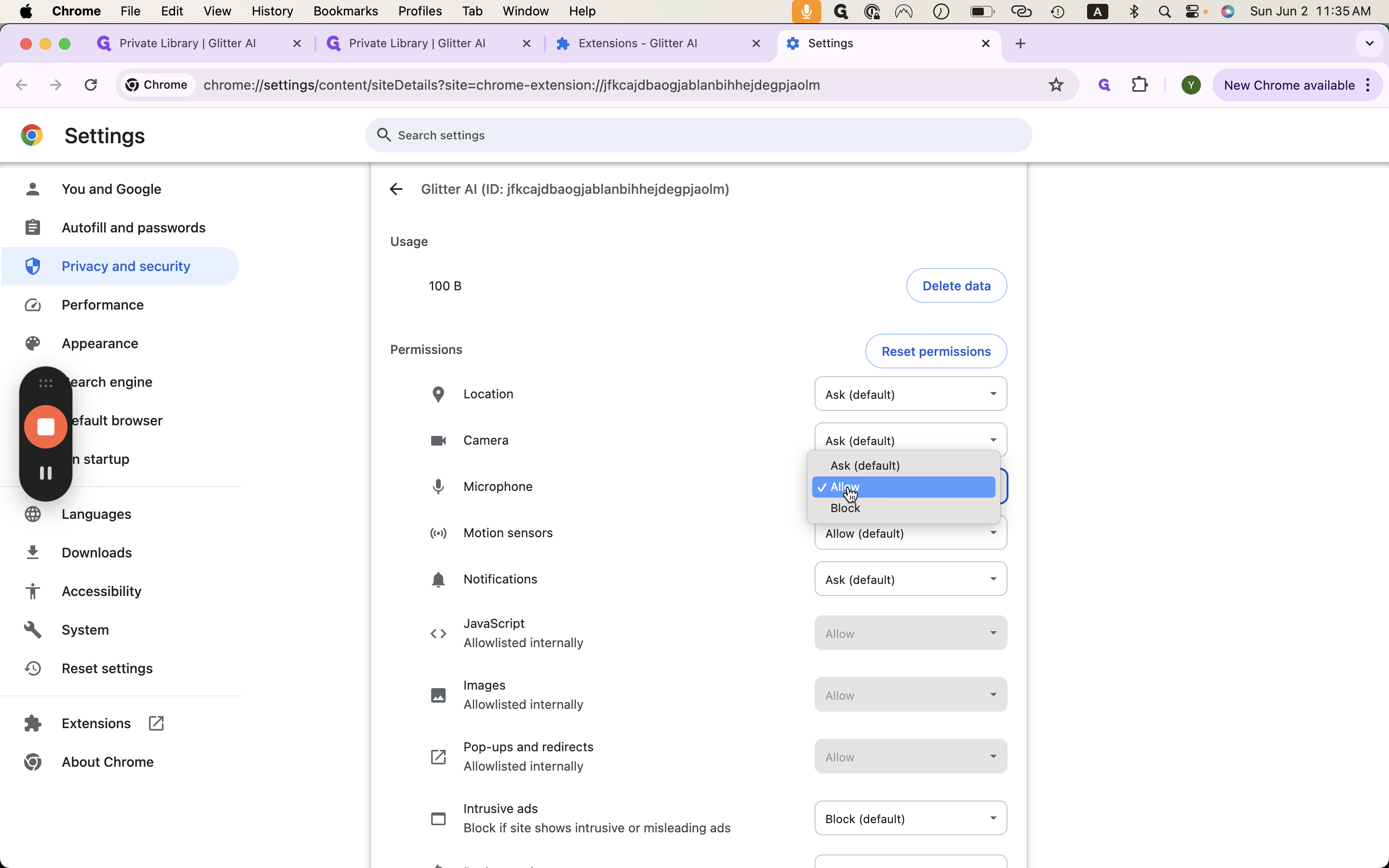Click the Motion sensors icon
Screen dimensions: 1389x868
[x=438, y=533]
